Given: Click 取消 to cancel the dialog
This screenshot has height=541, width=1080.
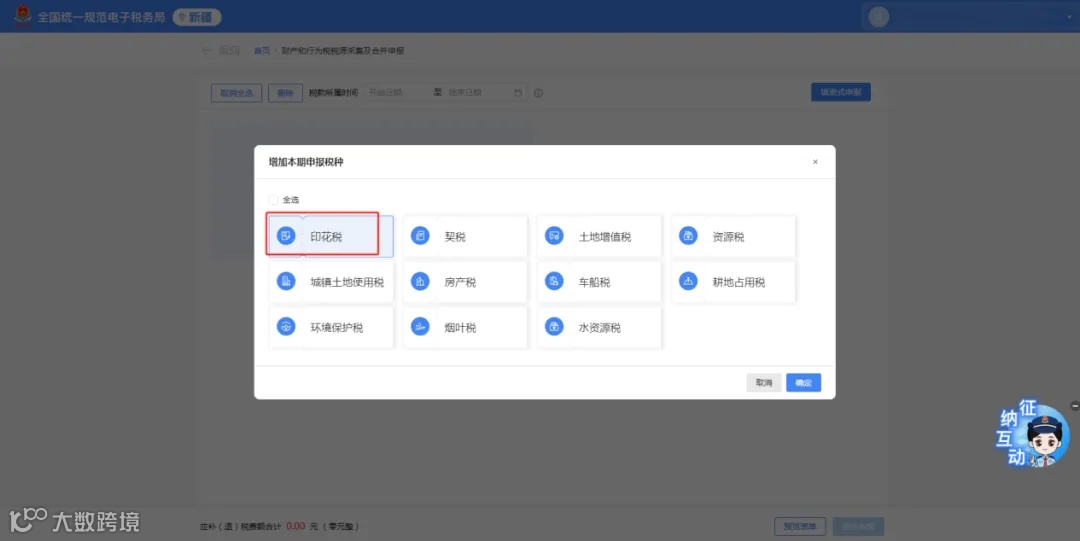Looking at the screenshot, I should pos(764,382).
